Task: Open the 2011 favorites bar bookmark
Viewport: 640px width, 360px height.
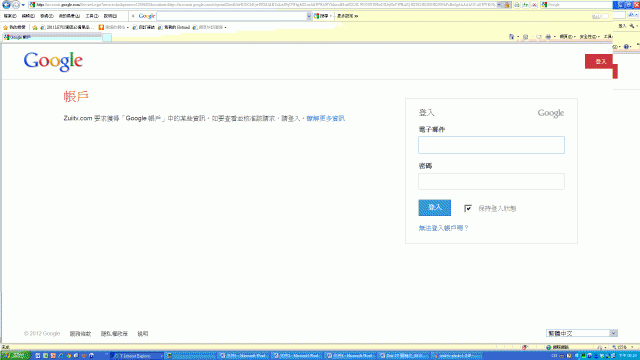Action: click(x=67, y=27)
